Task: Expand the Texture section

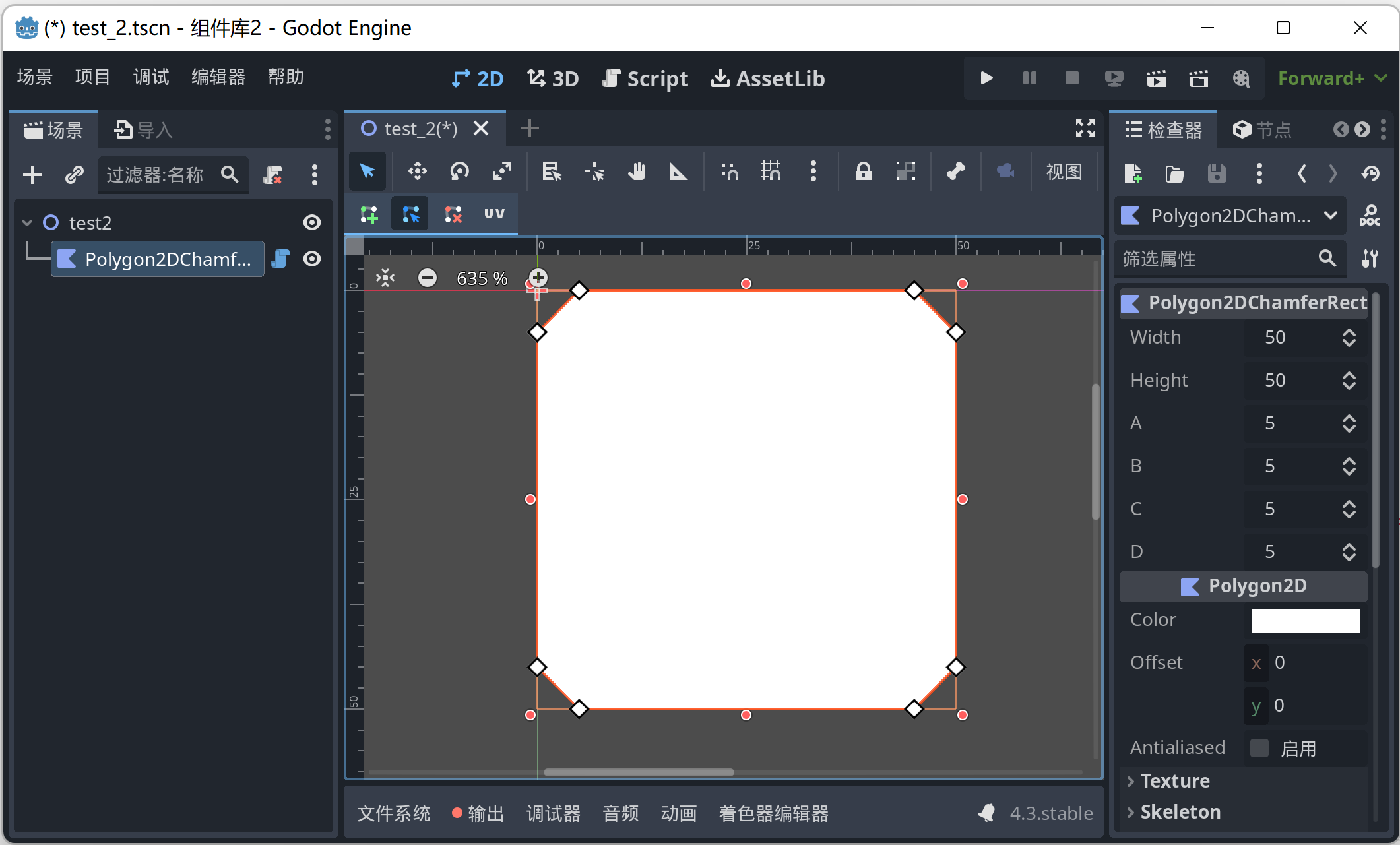Action: pos(1175,781)
